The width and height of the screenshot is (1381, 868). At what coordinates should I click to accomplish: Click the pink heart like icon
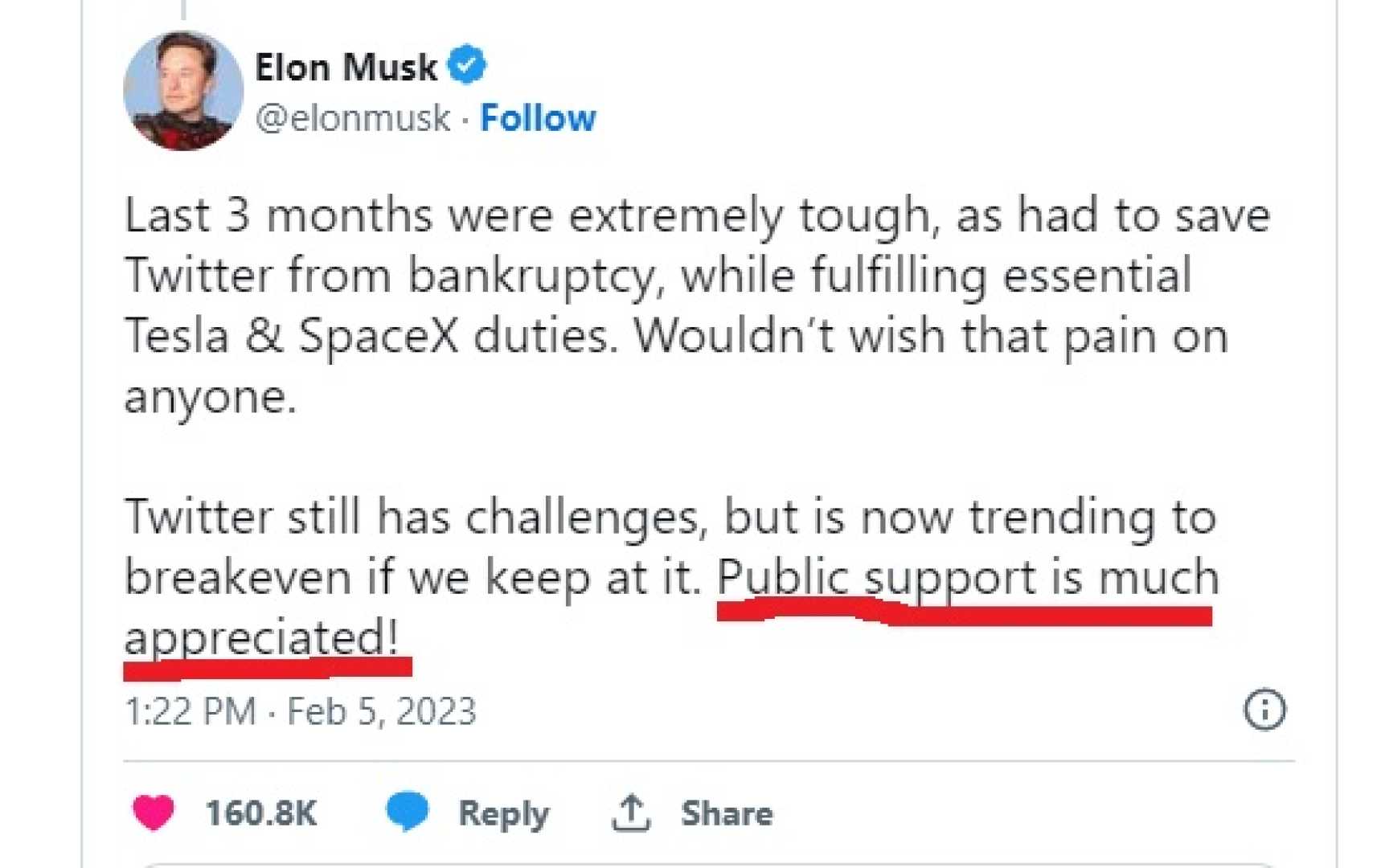[153, 812]
